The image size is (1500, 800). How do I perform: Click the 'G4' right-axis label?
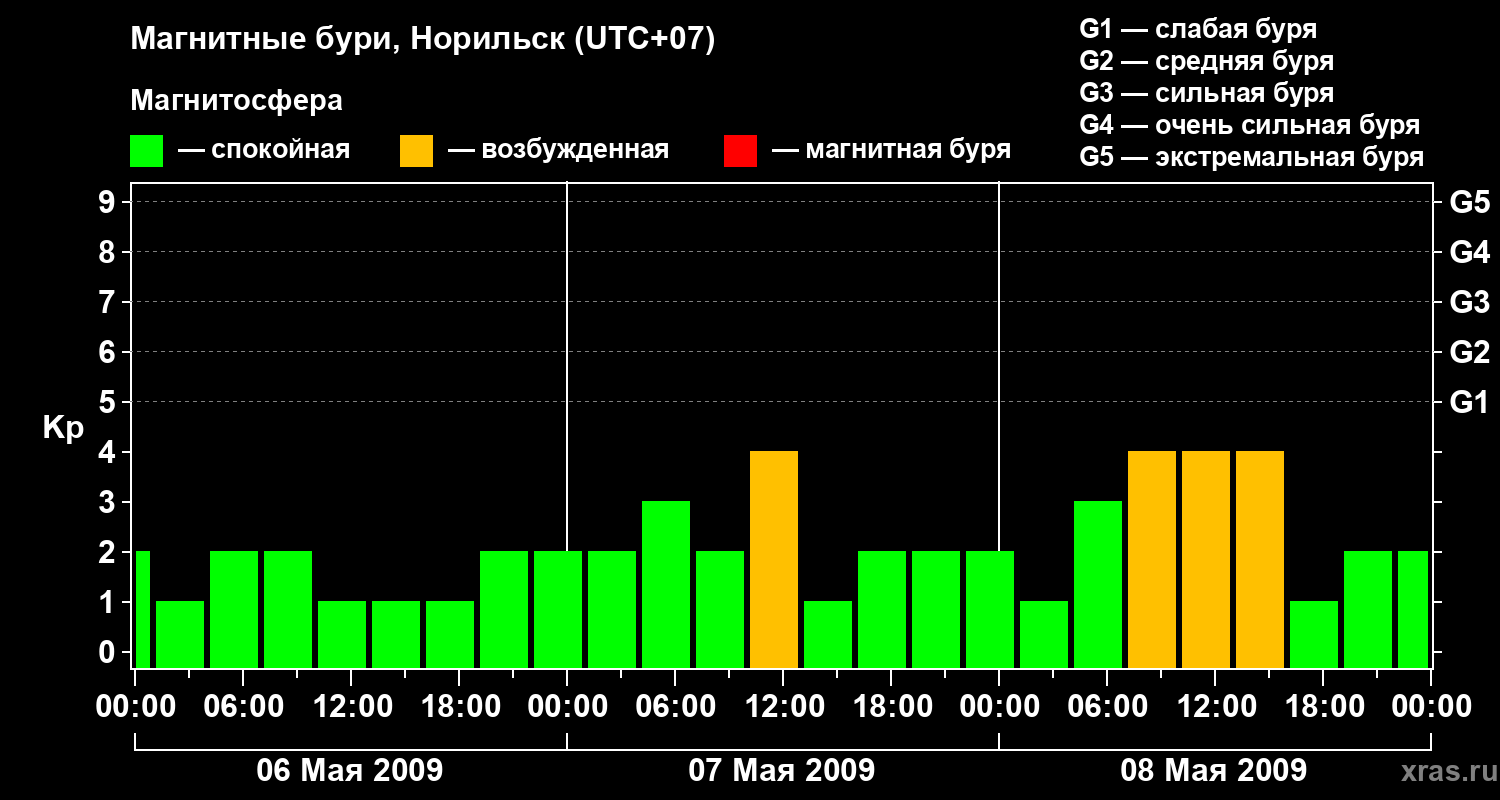(x=1470, y=252)
